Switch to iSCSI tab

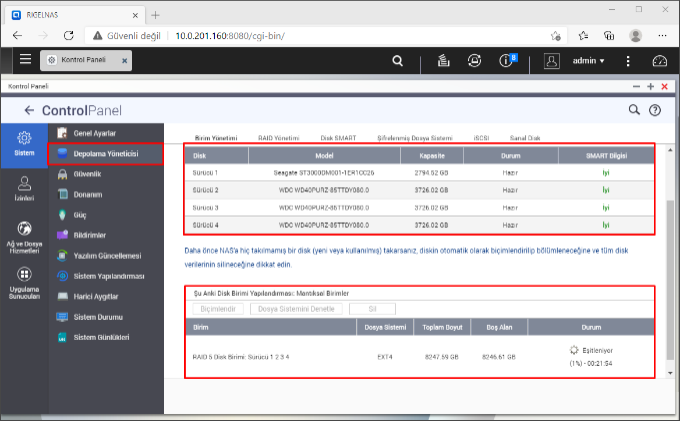click(481, 138)
